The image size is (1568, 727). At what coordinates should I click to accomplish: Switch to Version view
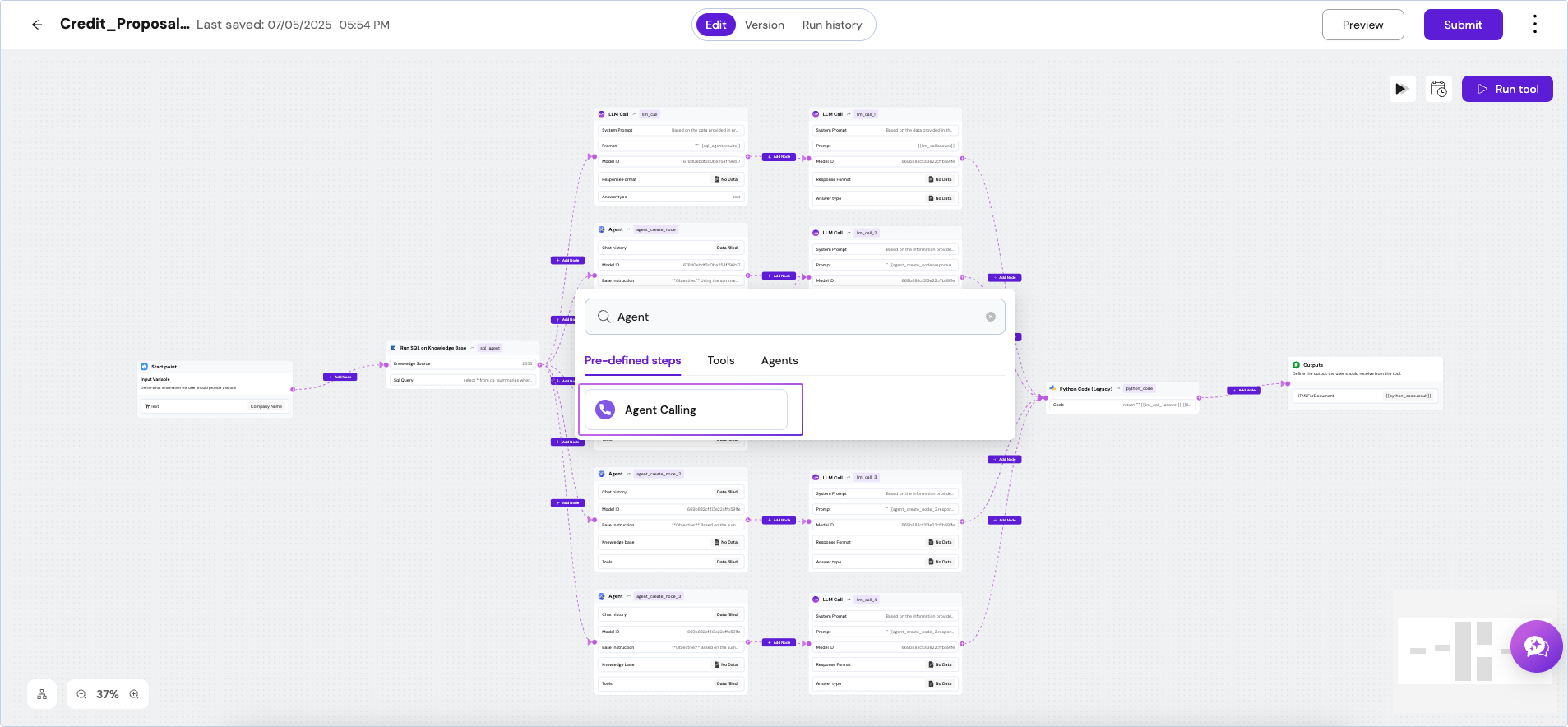tap(764, 25)
